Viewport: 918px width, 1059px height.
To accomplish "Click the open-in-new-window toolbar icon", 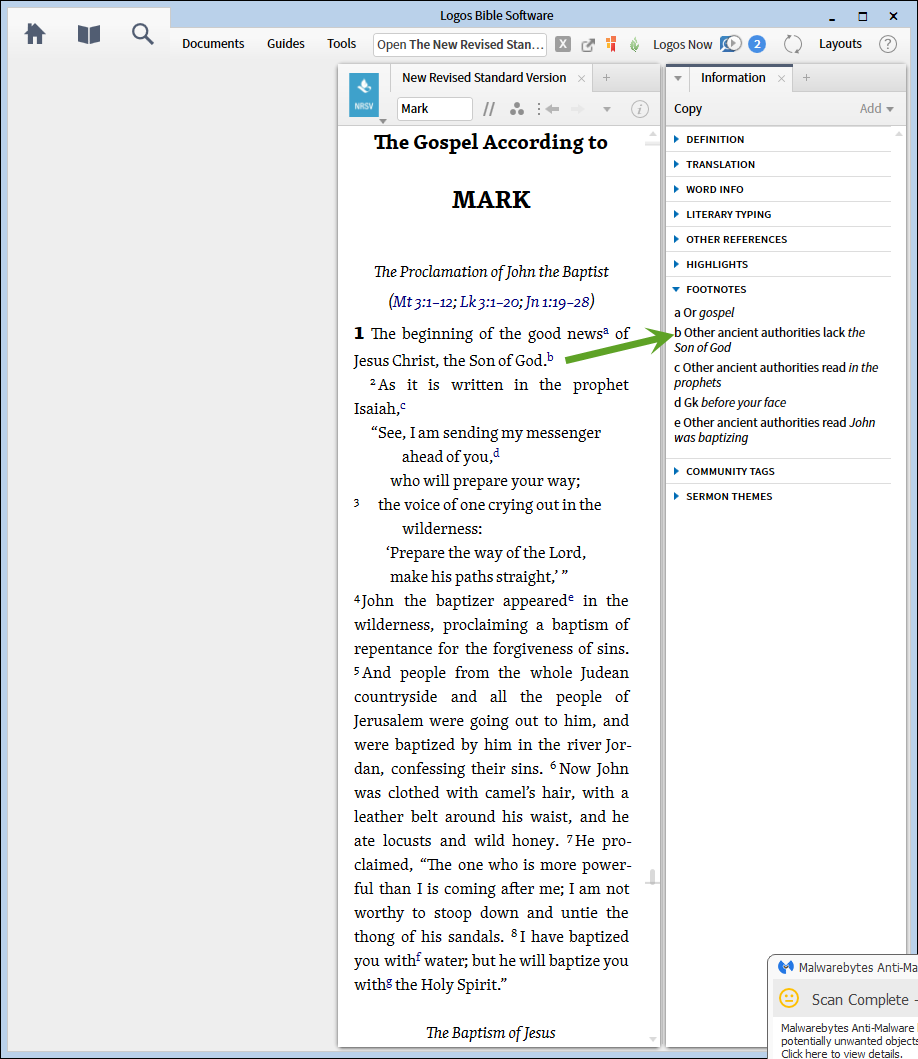I will pos(588,45).
